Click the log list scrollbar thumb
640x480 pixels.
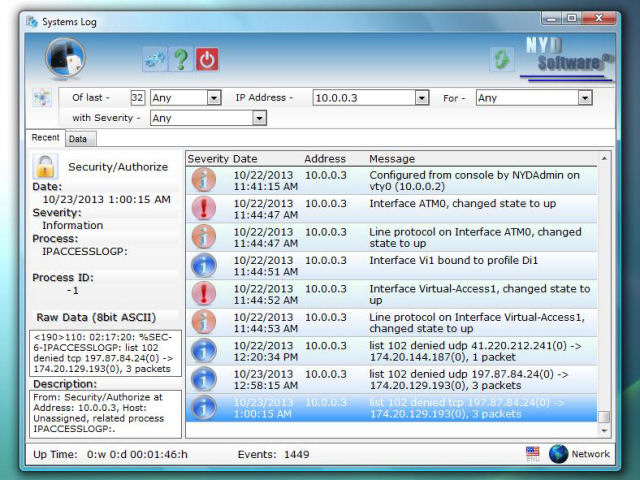(x=604, y=417)
